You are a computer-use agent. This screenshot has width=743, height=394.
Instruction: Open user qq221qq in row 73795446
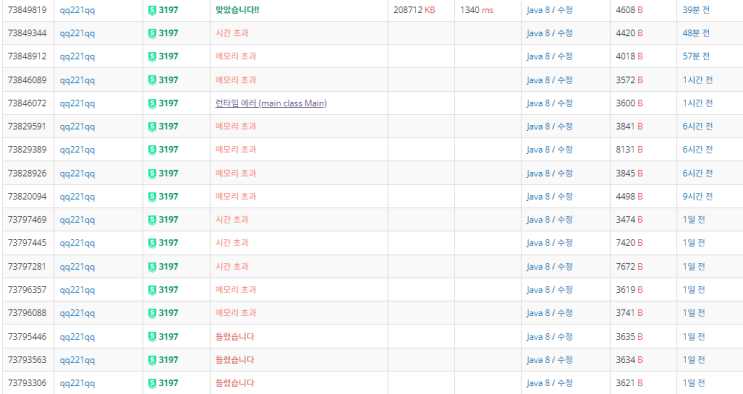point(77,338)
